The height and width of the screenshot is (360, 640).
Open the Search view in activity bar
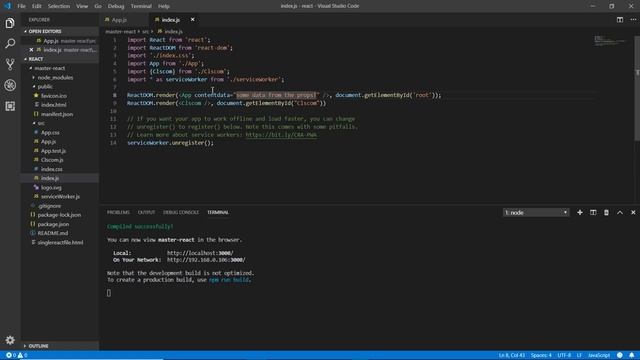click(x=10, y=43)
